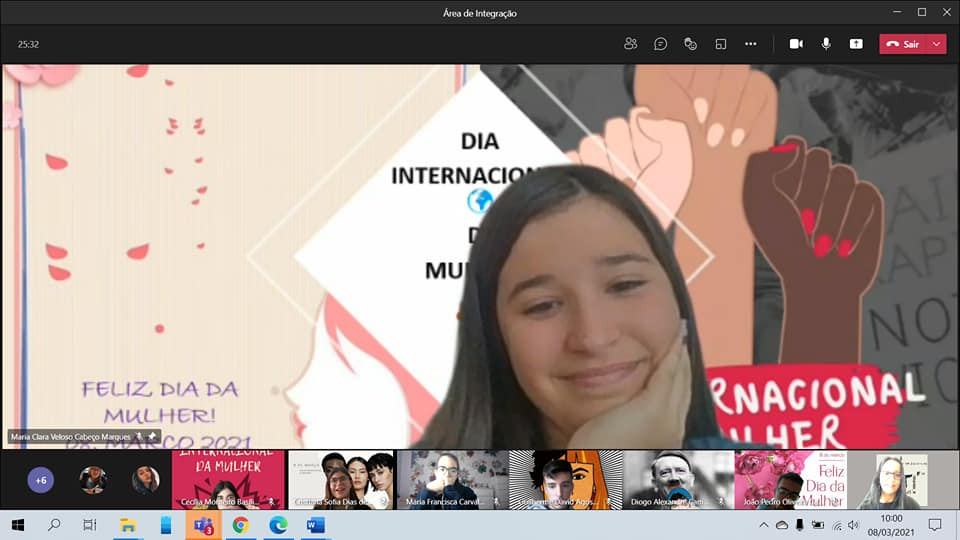The image size is (960, 540).
Task: Expand the hidden system tray icons chevron
Action: pos(764,525)
